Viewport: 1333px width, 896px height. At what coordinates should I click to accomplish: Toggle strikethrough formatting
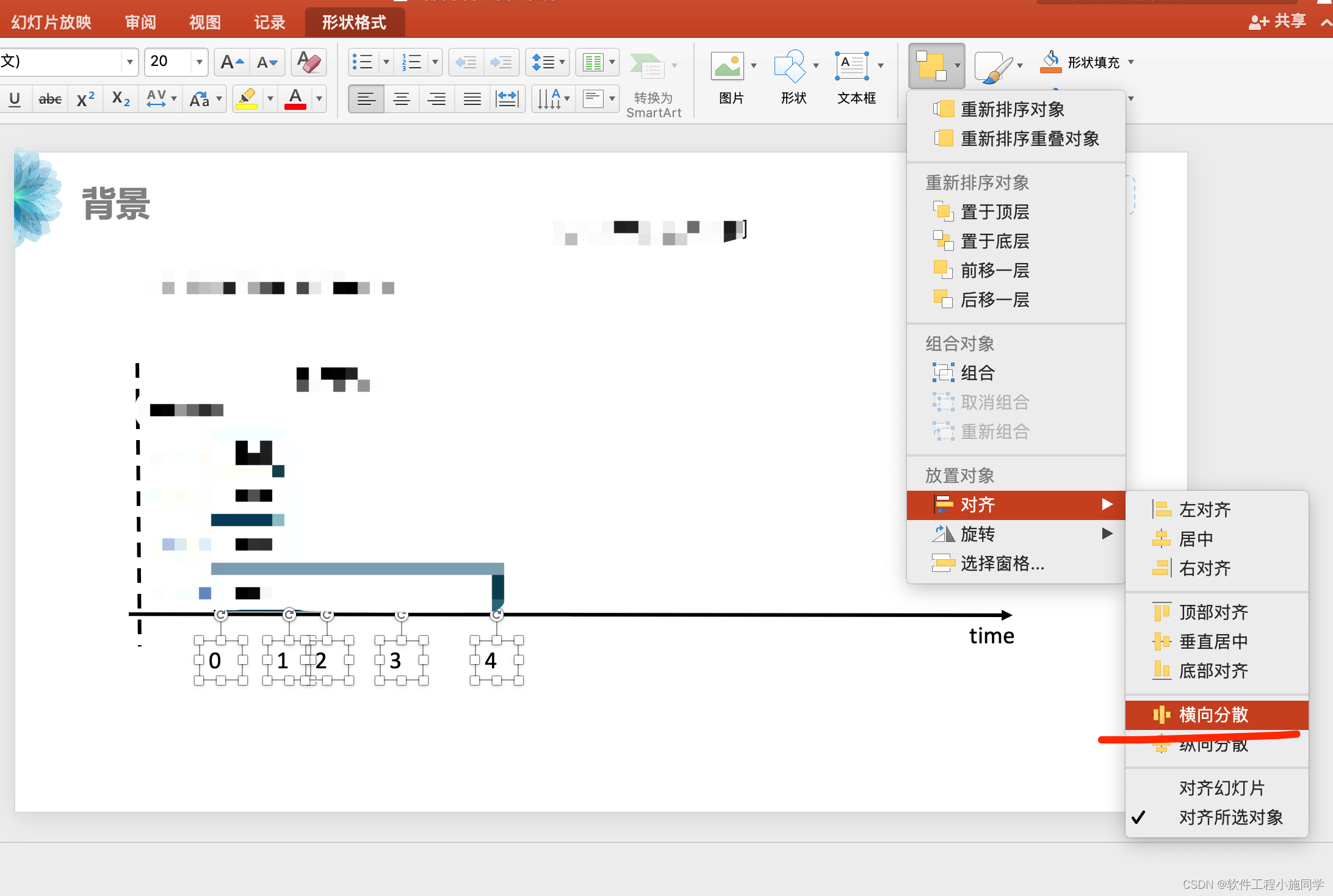[x=50, y=99]
